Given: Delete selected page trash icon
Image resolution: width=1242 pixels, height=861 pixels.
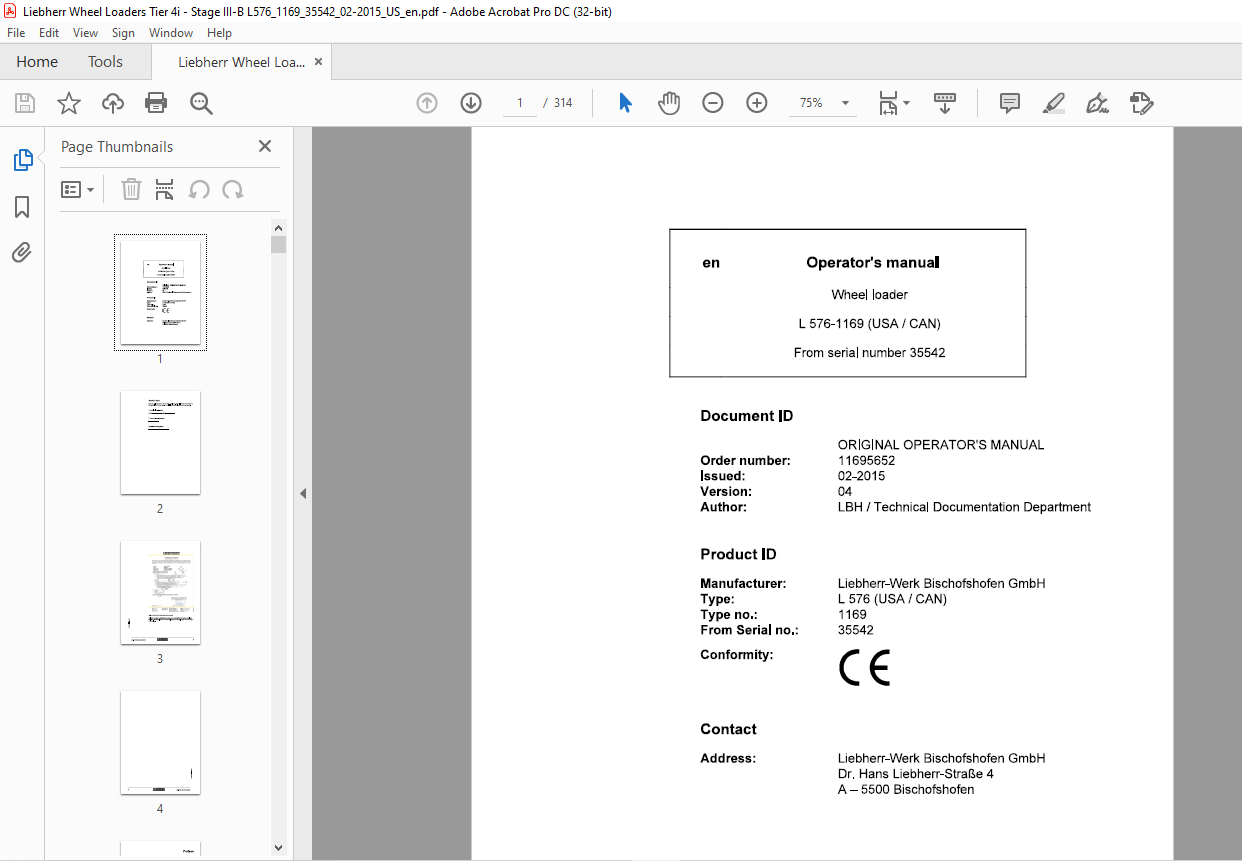Looking at the screenshot, I should (131, 189).
